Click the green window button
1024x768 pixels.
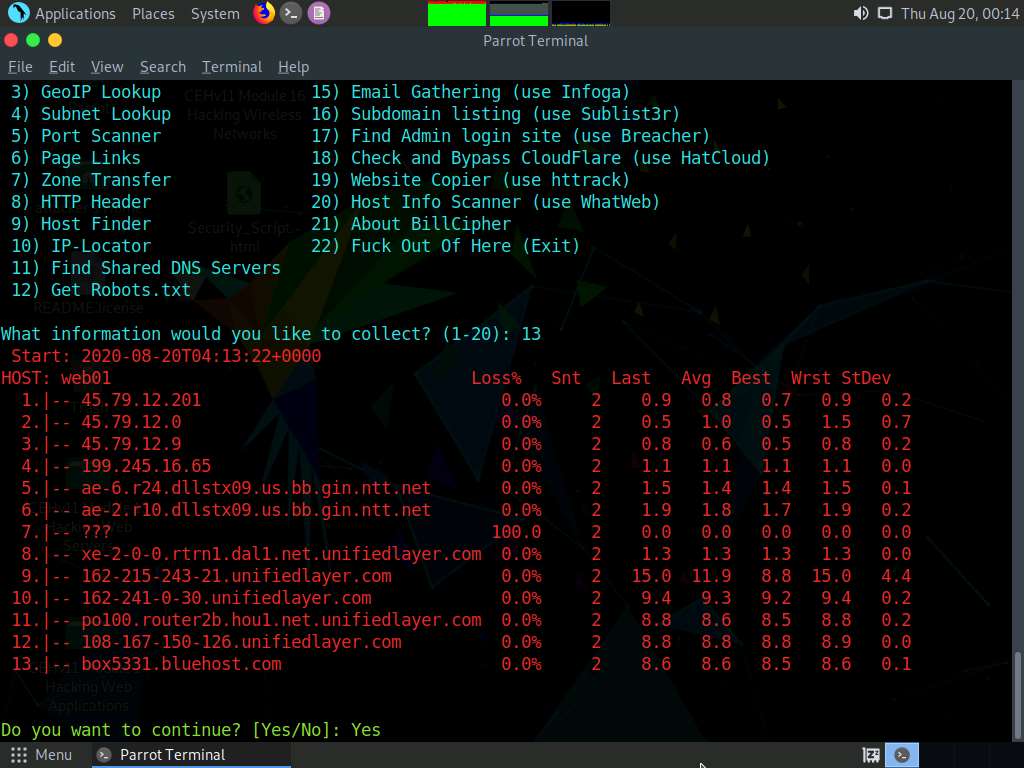coord(33,40)
